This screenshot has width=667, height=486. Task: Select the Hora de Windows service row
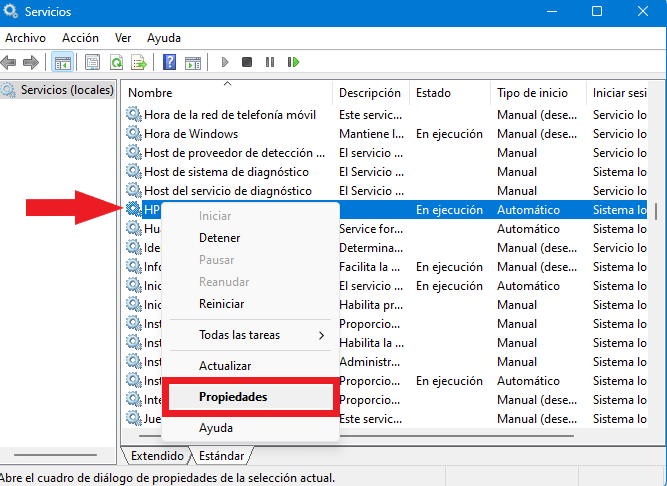pos(386,134)
